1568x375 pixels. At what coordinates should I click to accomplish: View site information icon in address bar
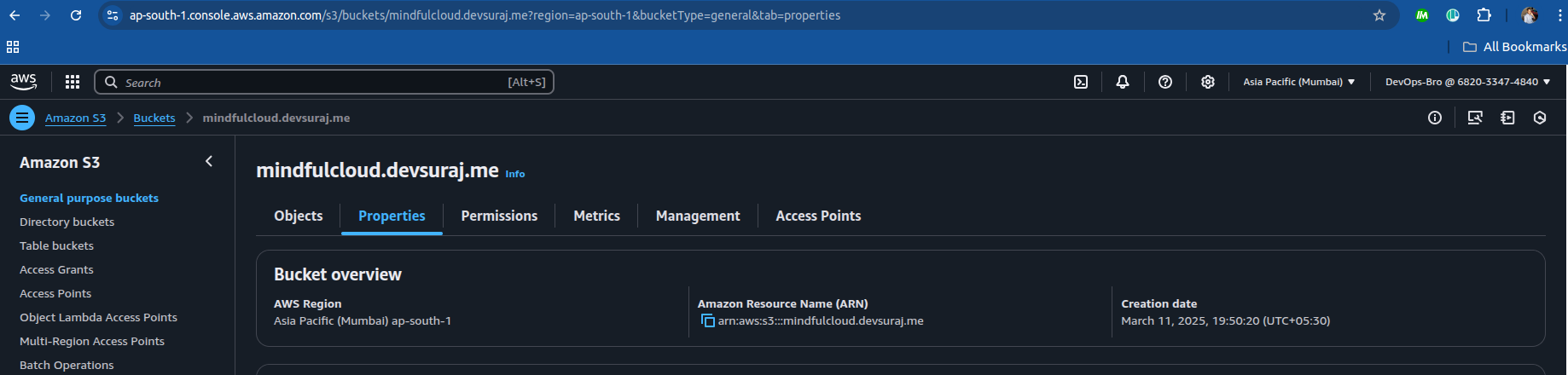pos(113,15)
